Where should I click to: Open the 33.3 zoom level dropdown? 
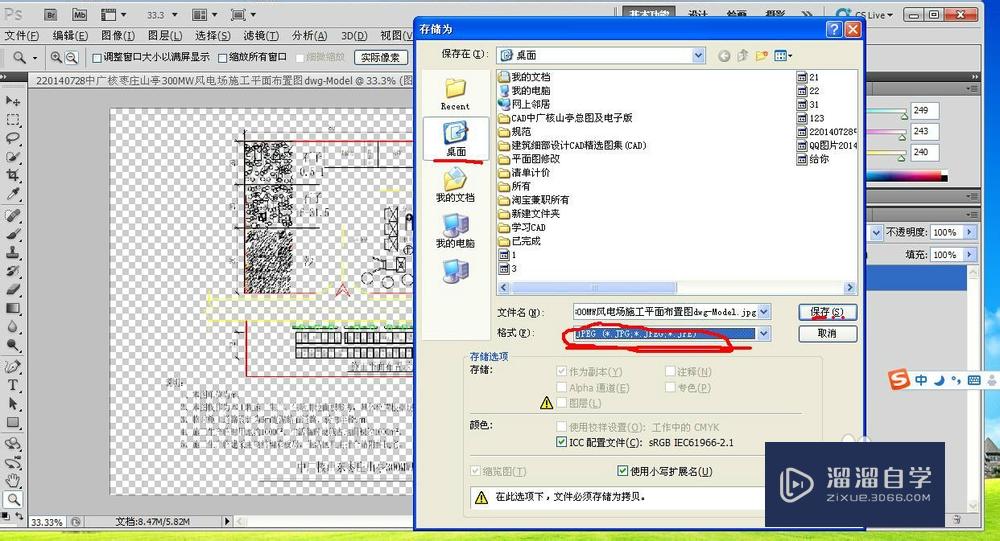175,15
